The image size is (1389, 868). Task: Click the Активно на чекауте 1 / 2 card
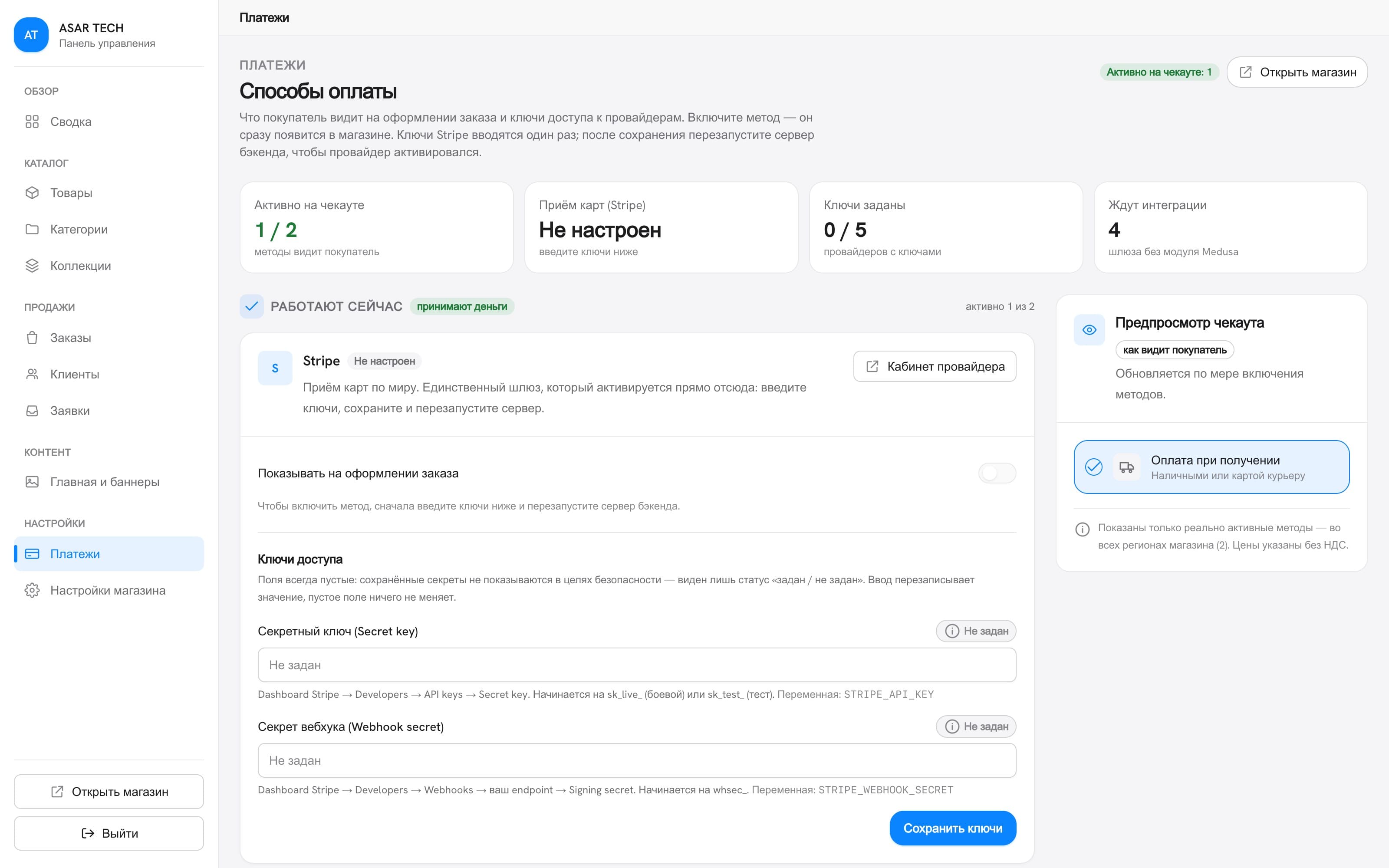pos(376,227)
